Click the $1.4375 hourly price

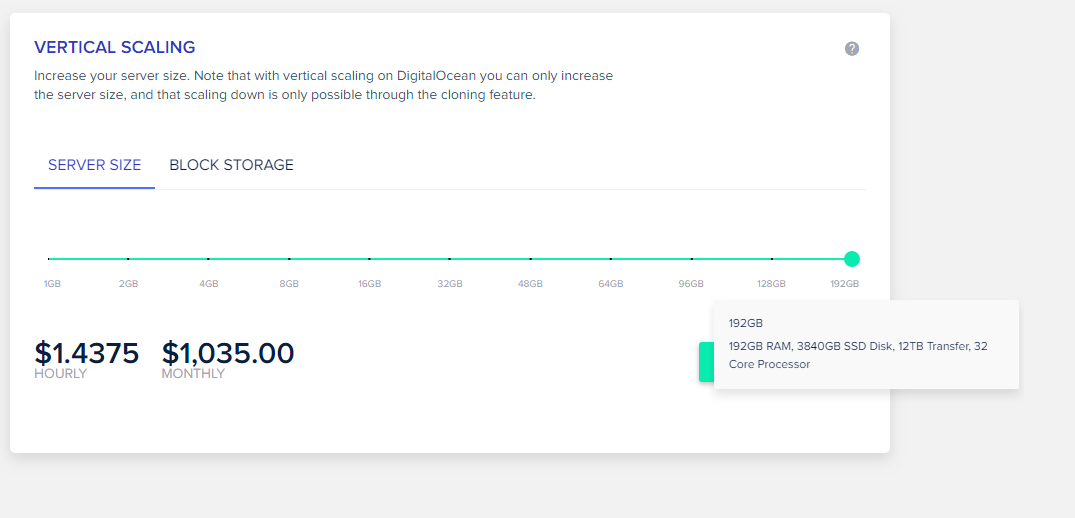point(86,353)
